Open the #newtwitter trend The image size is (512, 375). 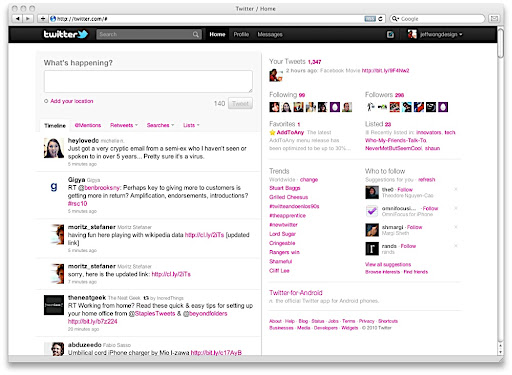coord(283,225)
